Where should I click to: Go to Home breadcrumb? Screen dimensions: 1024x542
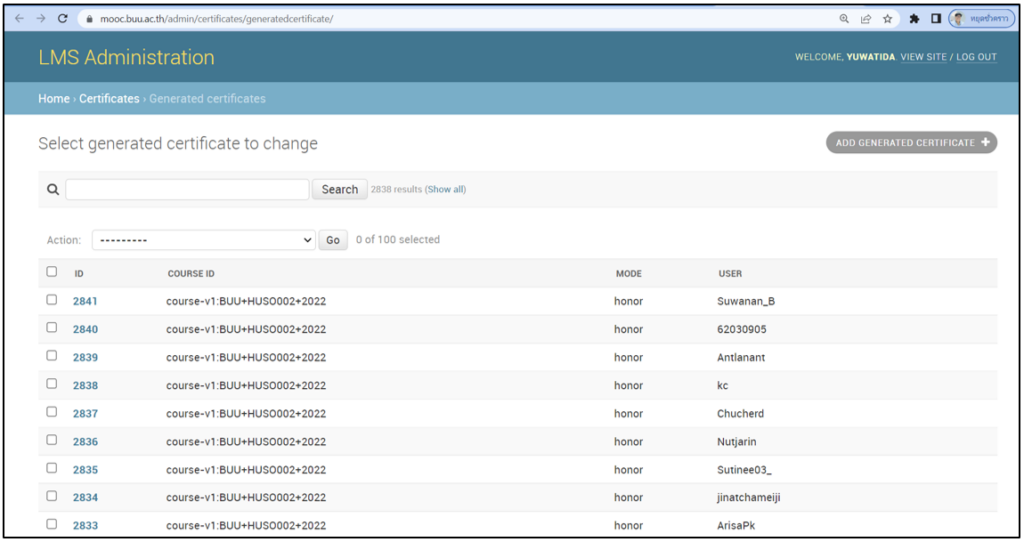[x=53, y=98]
